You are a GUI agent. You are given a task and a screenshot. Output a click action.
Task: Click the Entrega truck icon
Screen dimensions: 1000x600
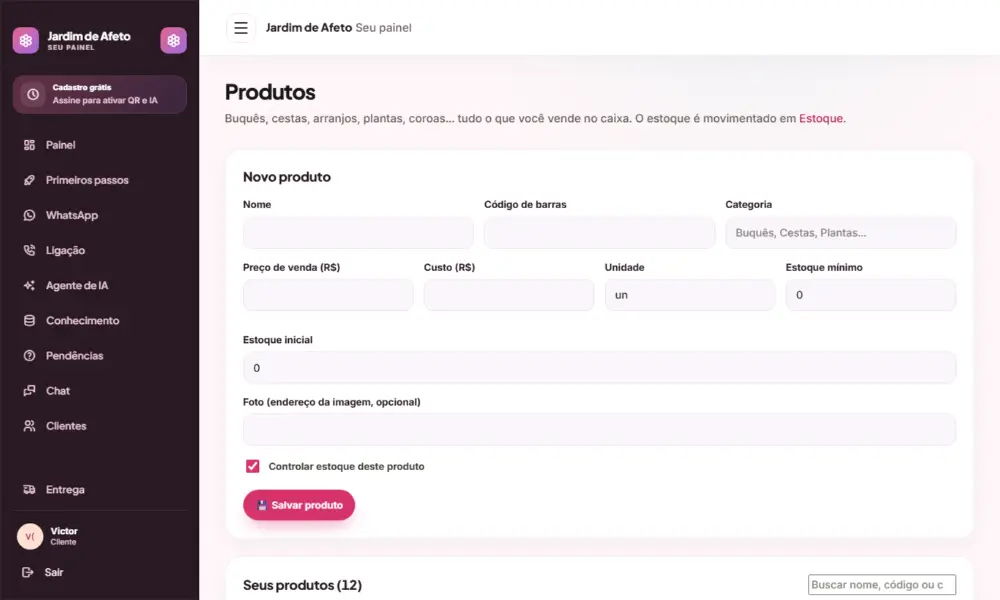click(x=29, y=490)
